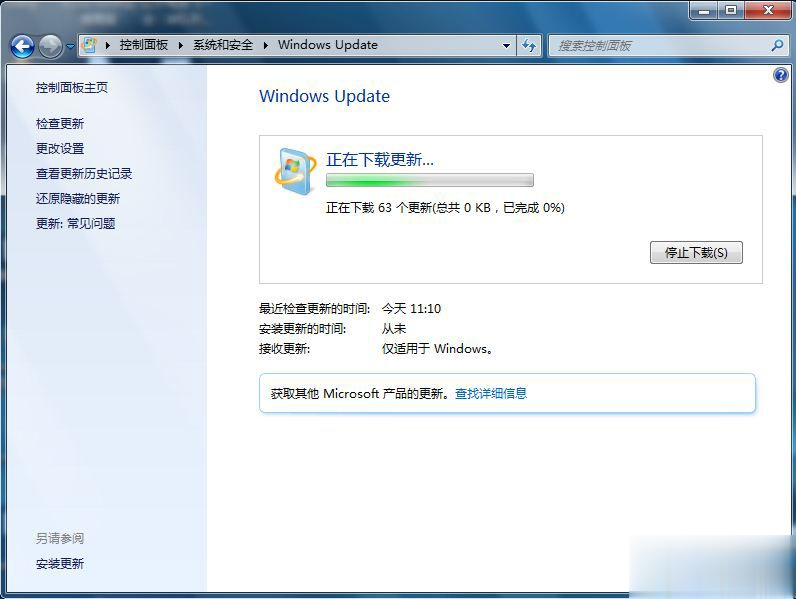
Task: Open 更改设置 in the sidebar
Action: click(x=60, y=148)
